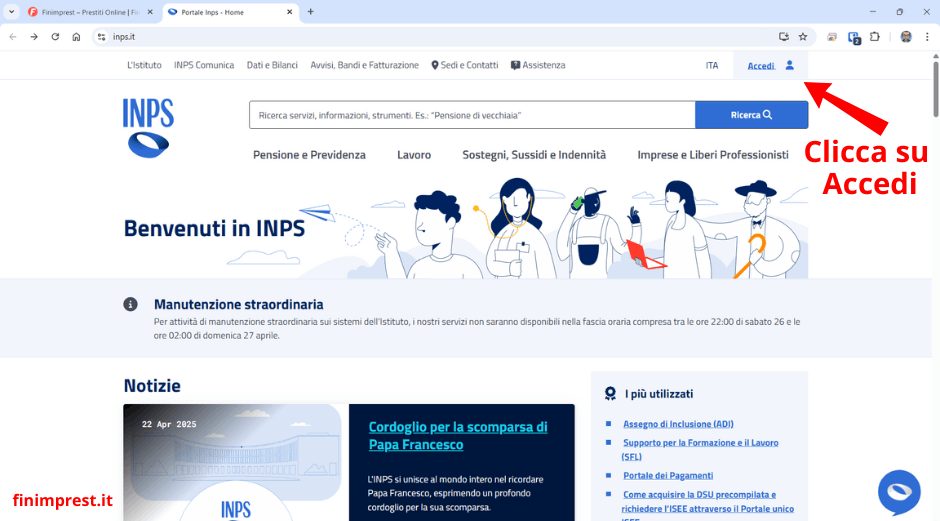
Task: Click the user profile icon next to Accedi
Action: point(790,65)
